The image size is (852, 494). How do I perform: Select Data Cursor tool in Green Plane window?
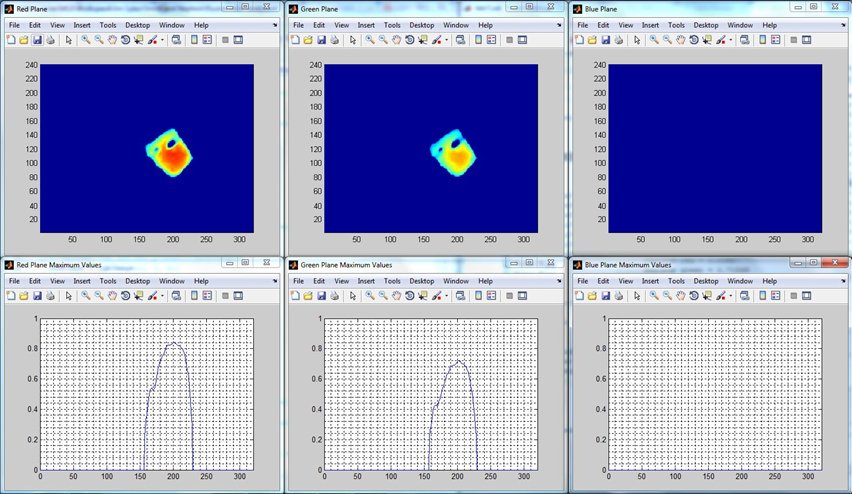423,40
